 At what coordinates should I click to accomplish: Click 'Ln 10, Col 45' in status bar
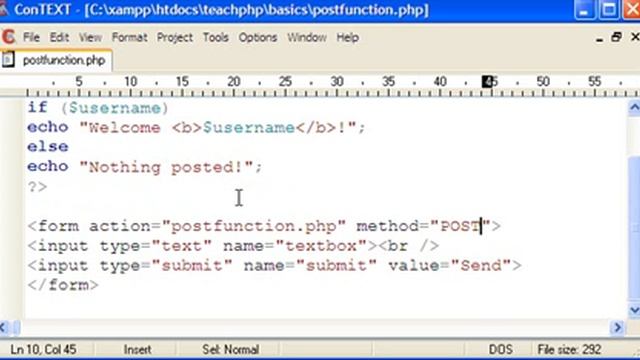(x=43, y=350)
